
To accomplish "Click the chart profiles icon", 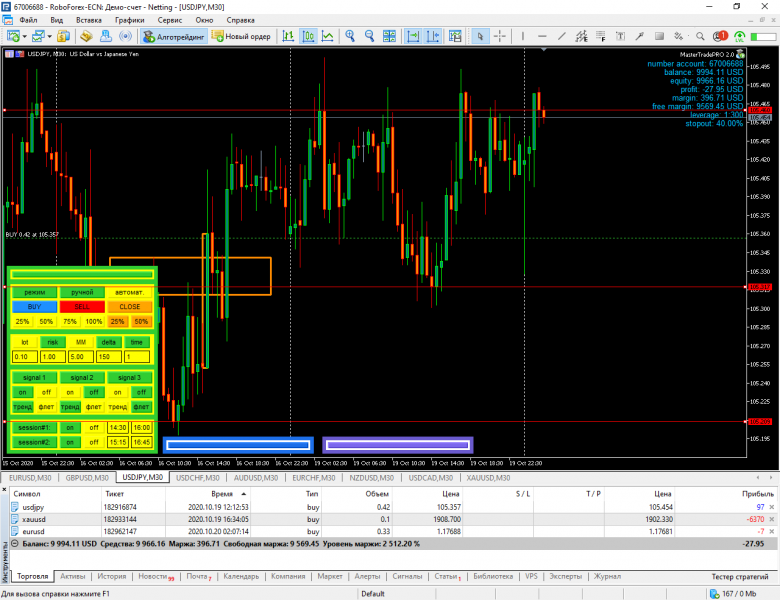I will tap(38, 36).
